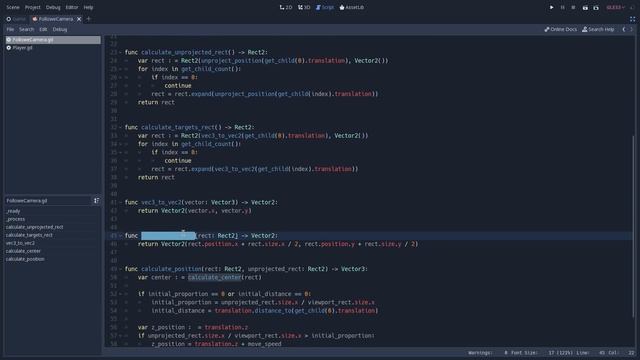Image resolution: width=640 pixels, height=360 pixels.
Task: Select Player.gd in script list
Action: tap(53, 48)
